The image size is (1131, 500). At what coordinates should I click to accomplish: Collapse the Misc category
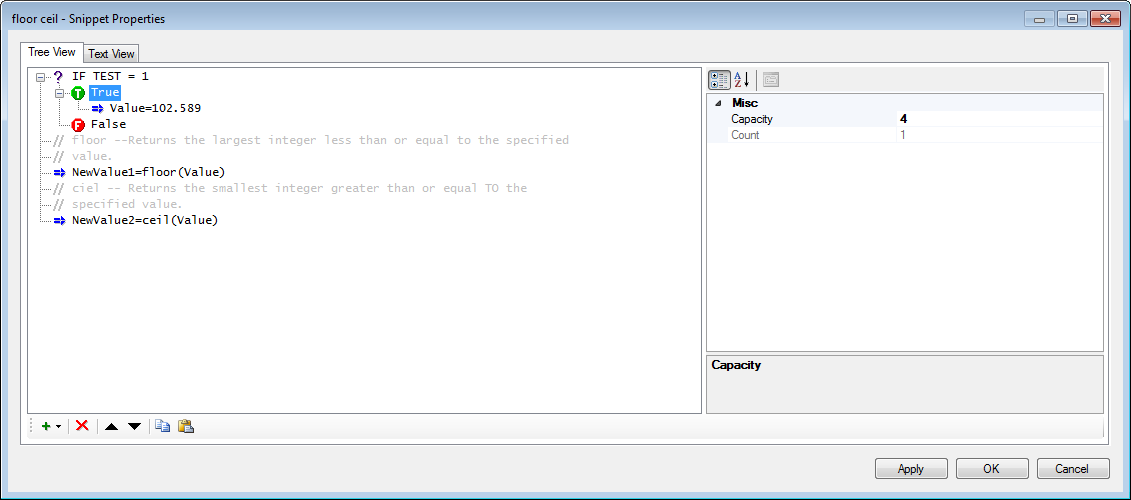[717, 103]
